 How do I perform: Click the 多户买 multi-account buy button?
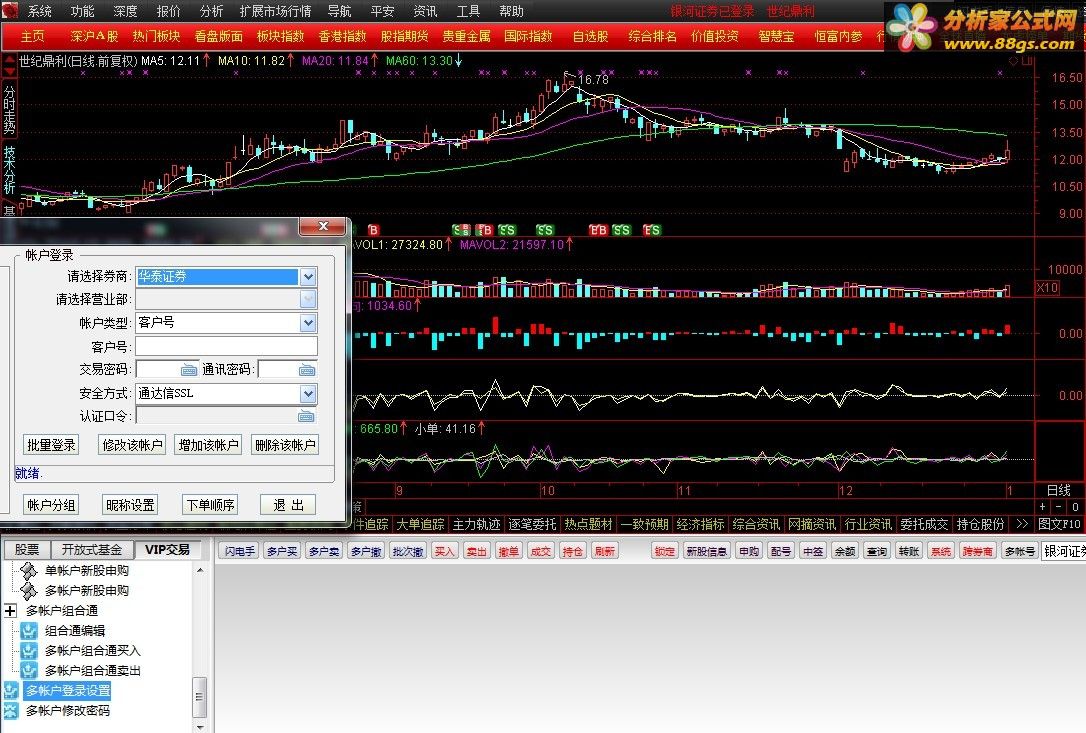[282, 551]
